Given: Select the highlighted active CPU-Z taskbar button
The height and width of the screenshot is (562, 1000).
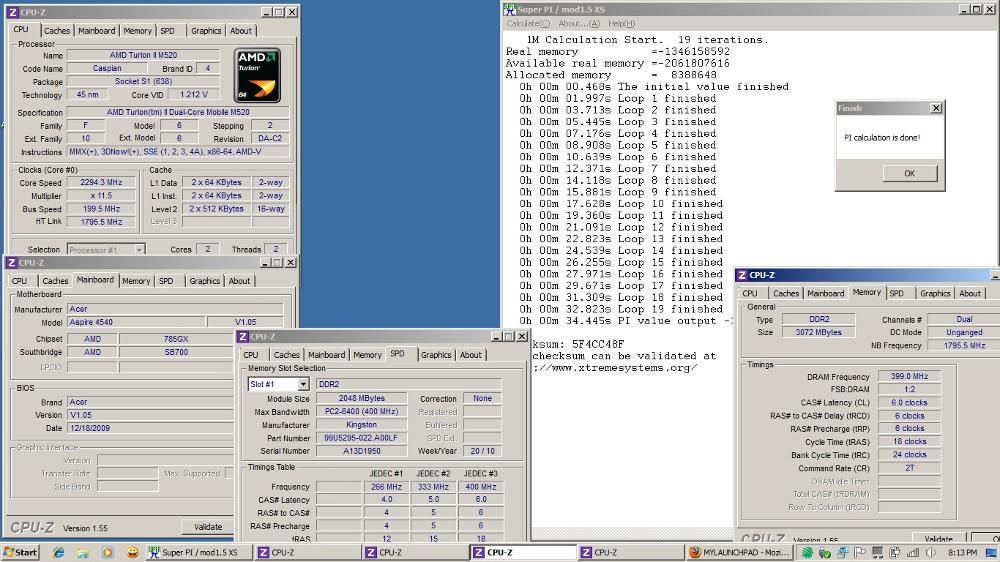Looking at the screenshot, I should [522, 552].
